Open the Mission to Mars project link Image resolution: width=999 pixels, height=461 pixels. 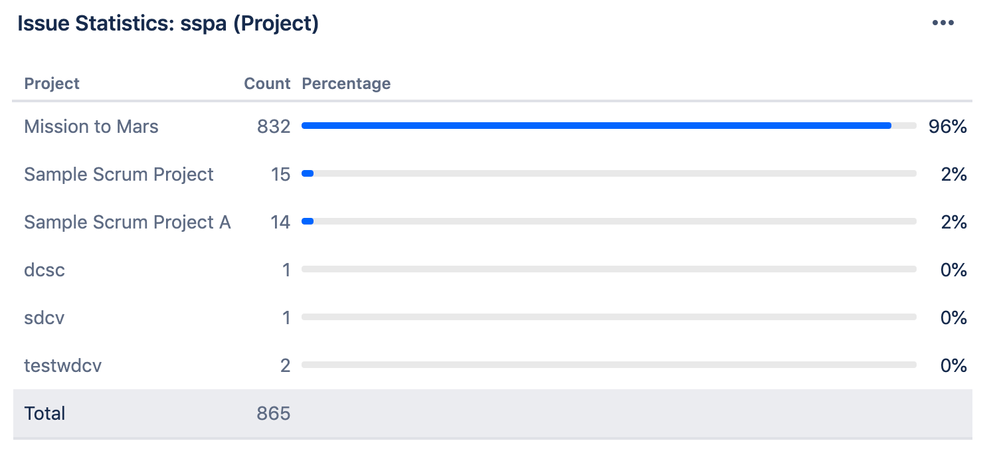91,127
